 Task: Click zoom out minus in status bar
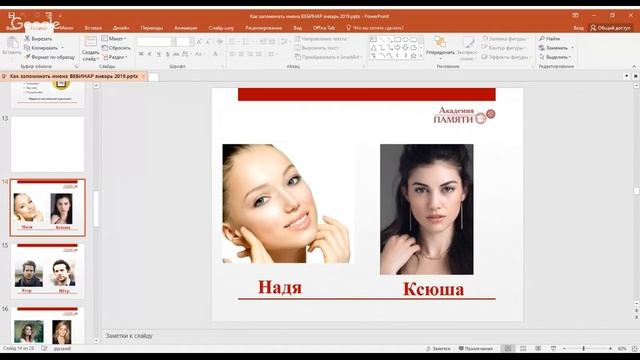pos(564,349)
